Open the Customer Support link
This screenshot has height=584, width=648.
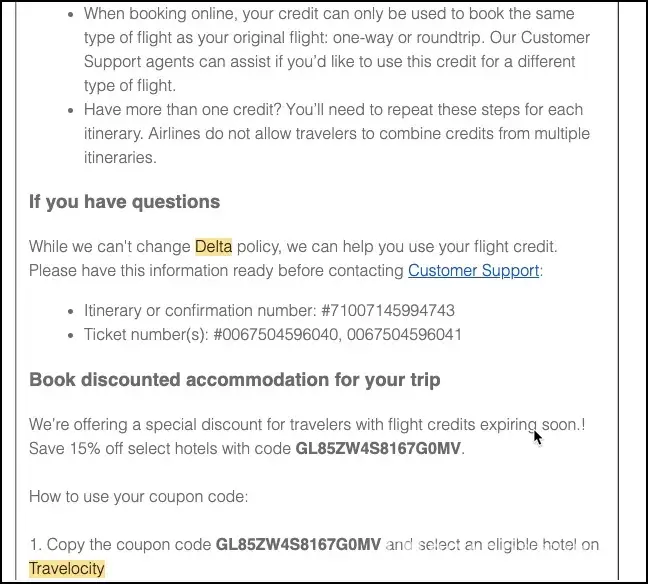click(473, 271)
